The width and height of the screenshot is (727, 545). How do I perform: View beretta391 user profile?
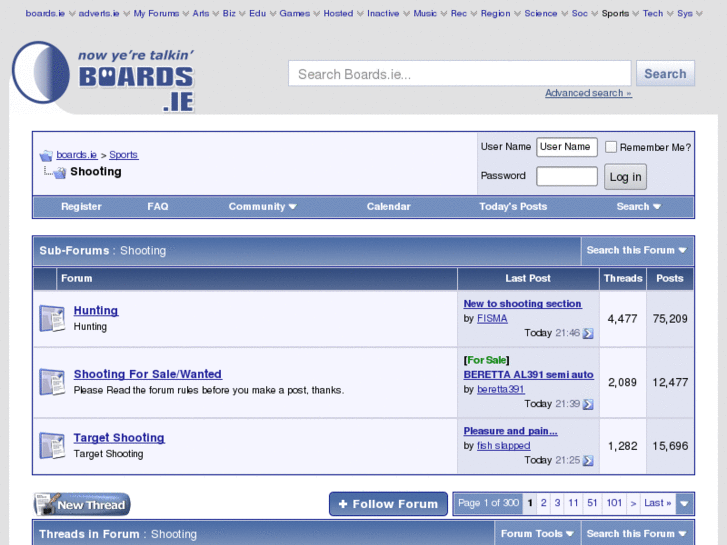point(501,389)
